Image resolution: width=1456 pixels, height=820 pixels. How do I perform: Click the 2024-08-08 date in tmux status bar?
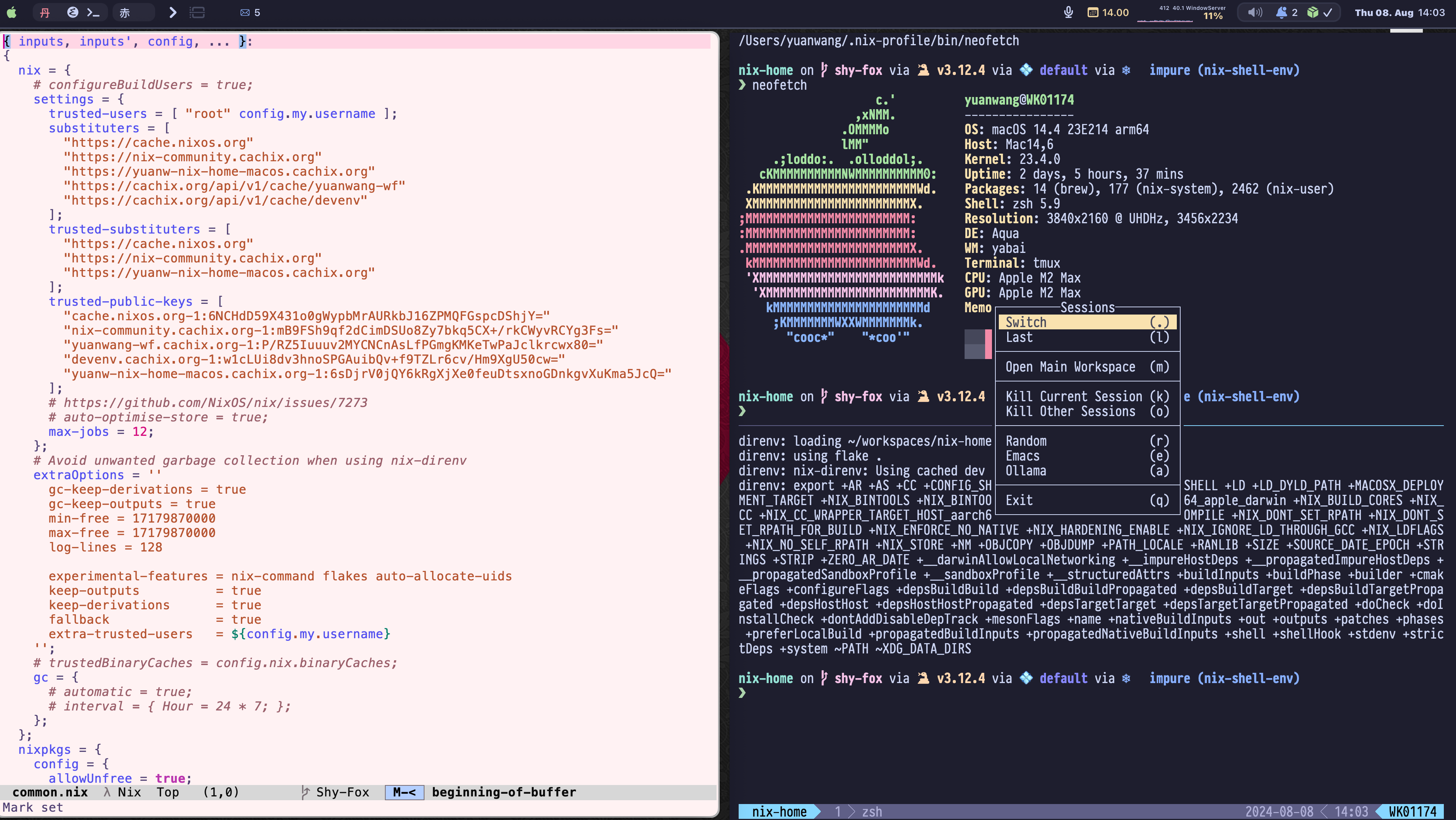(x=1280, y=812)
